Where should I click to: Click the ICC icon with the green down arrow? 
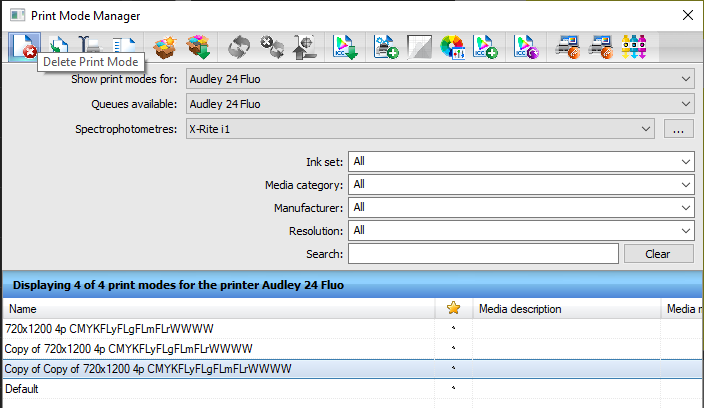click(345, 47)
